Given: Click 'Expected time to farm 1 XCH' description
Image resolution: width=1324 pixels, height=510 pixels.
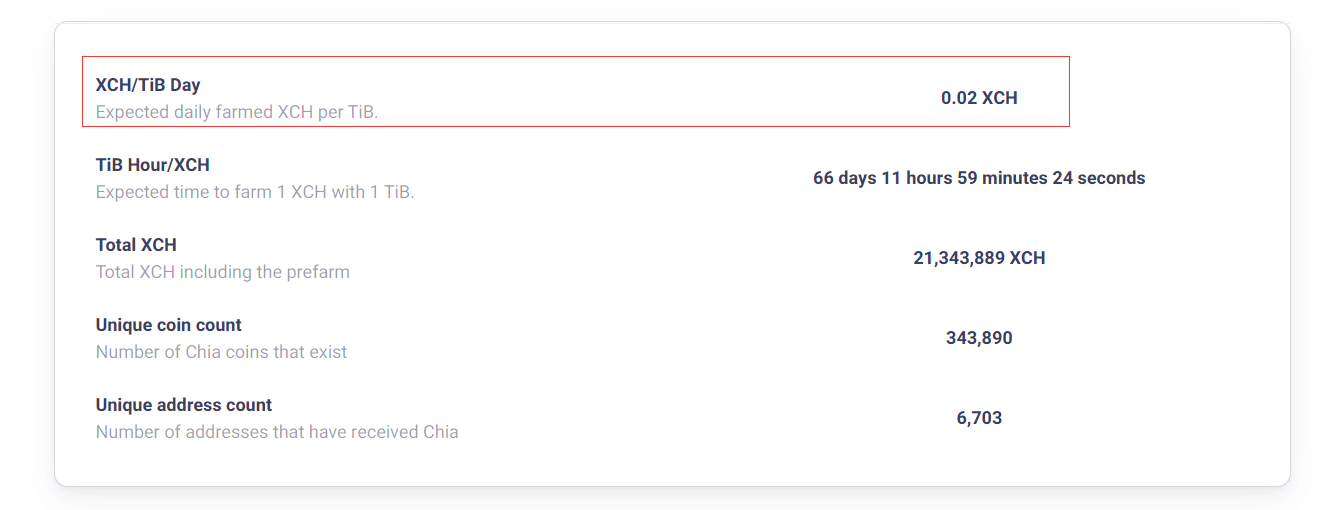Looking at the screenshot, I should 255,192.
